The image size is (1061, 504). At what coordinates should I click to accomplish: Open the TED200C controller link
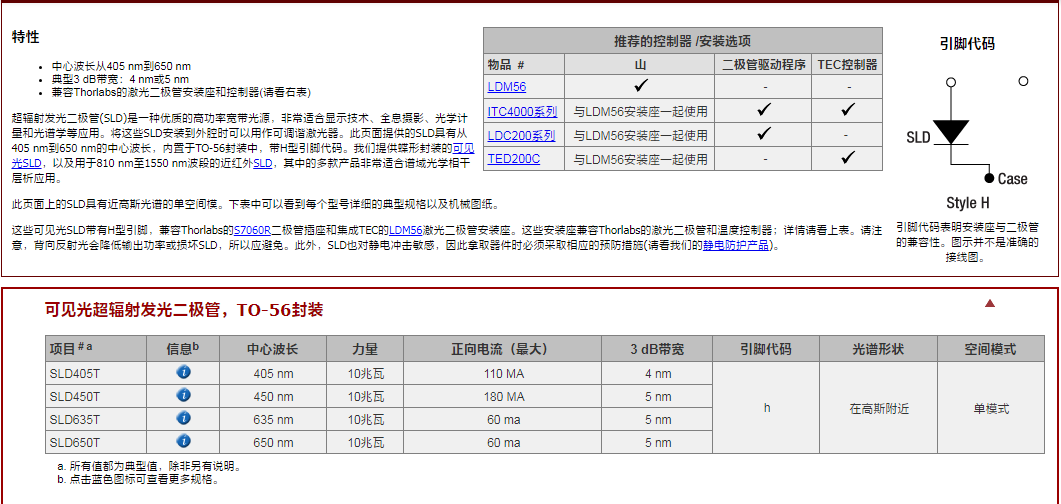pyautogui.click(x=513, y=158)
